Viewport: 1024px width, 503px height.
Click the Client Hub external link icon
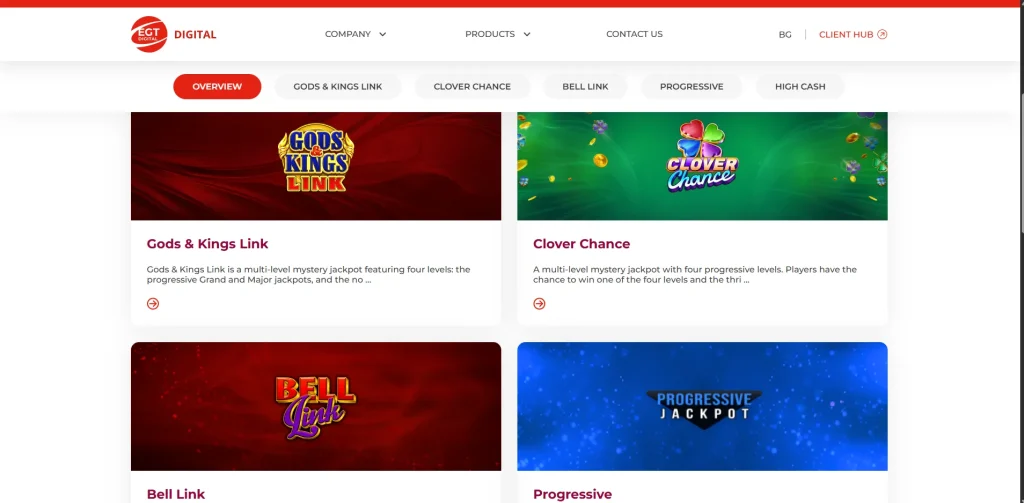click(x=882, y=34)
